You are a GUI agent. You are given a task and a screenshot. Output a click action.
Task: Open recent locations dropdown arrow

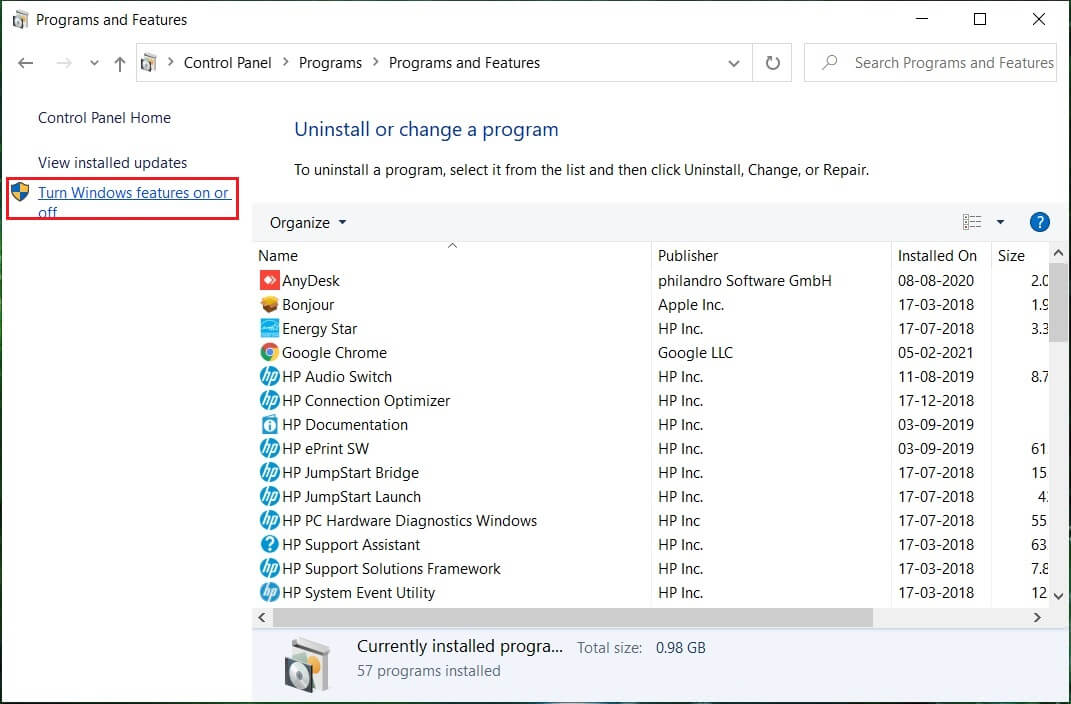[x=94, y=63]
